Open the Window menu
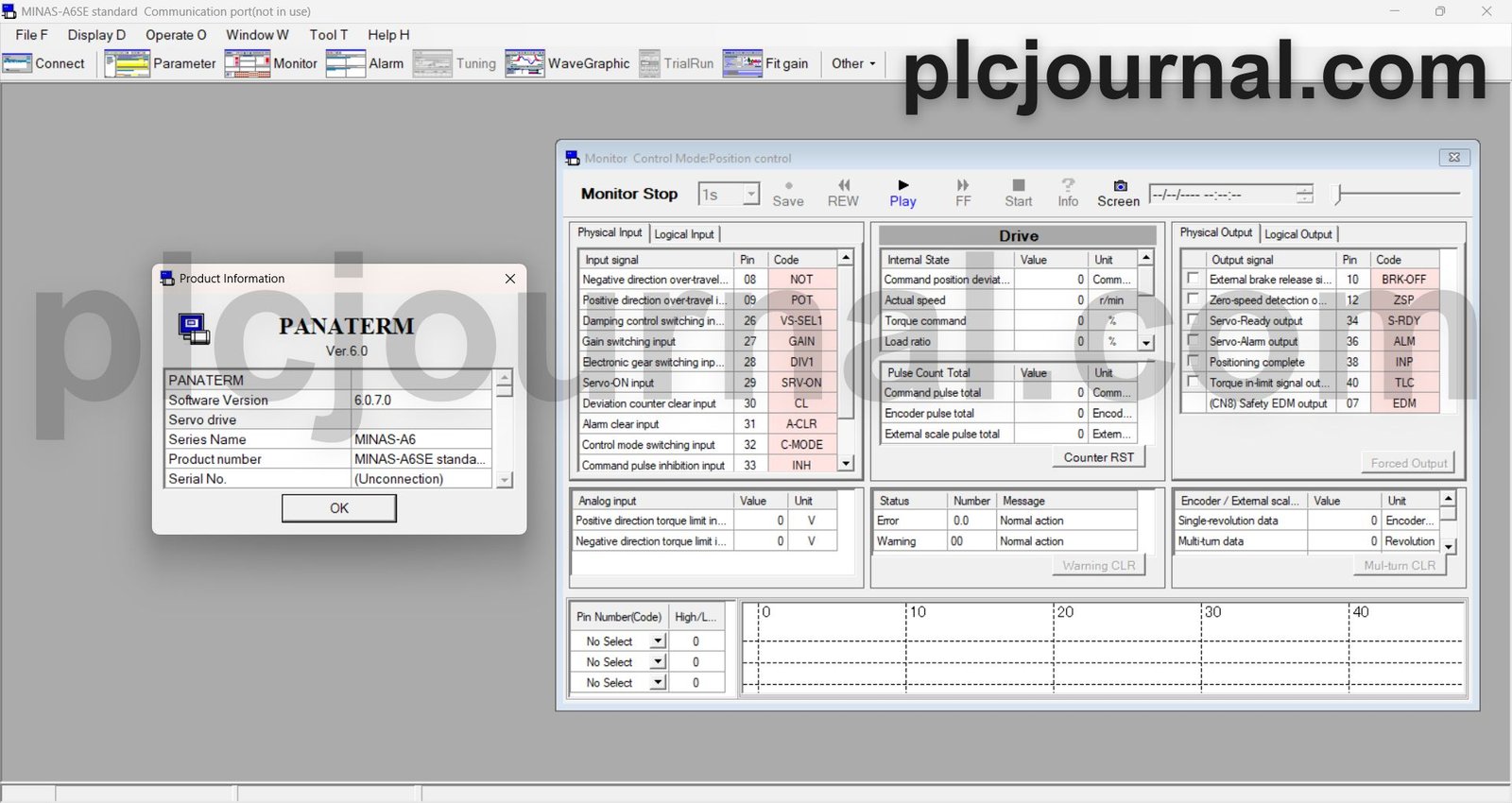This screenshot has height=803, width=1512. (257, 35)
